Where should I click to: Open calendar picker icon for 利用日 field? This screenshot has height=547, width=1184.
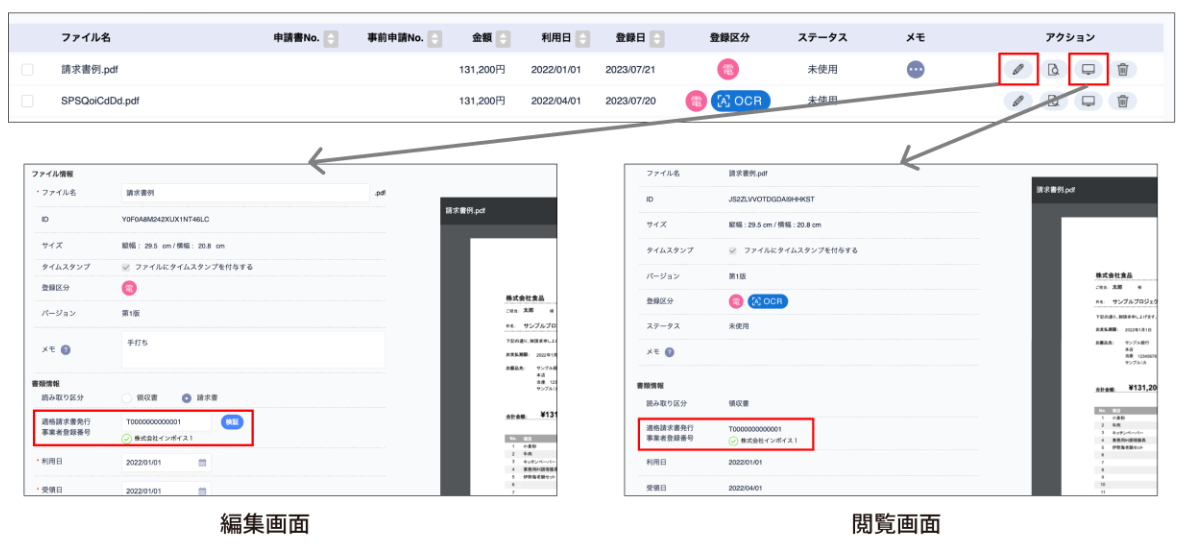[202, 463]
